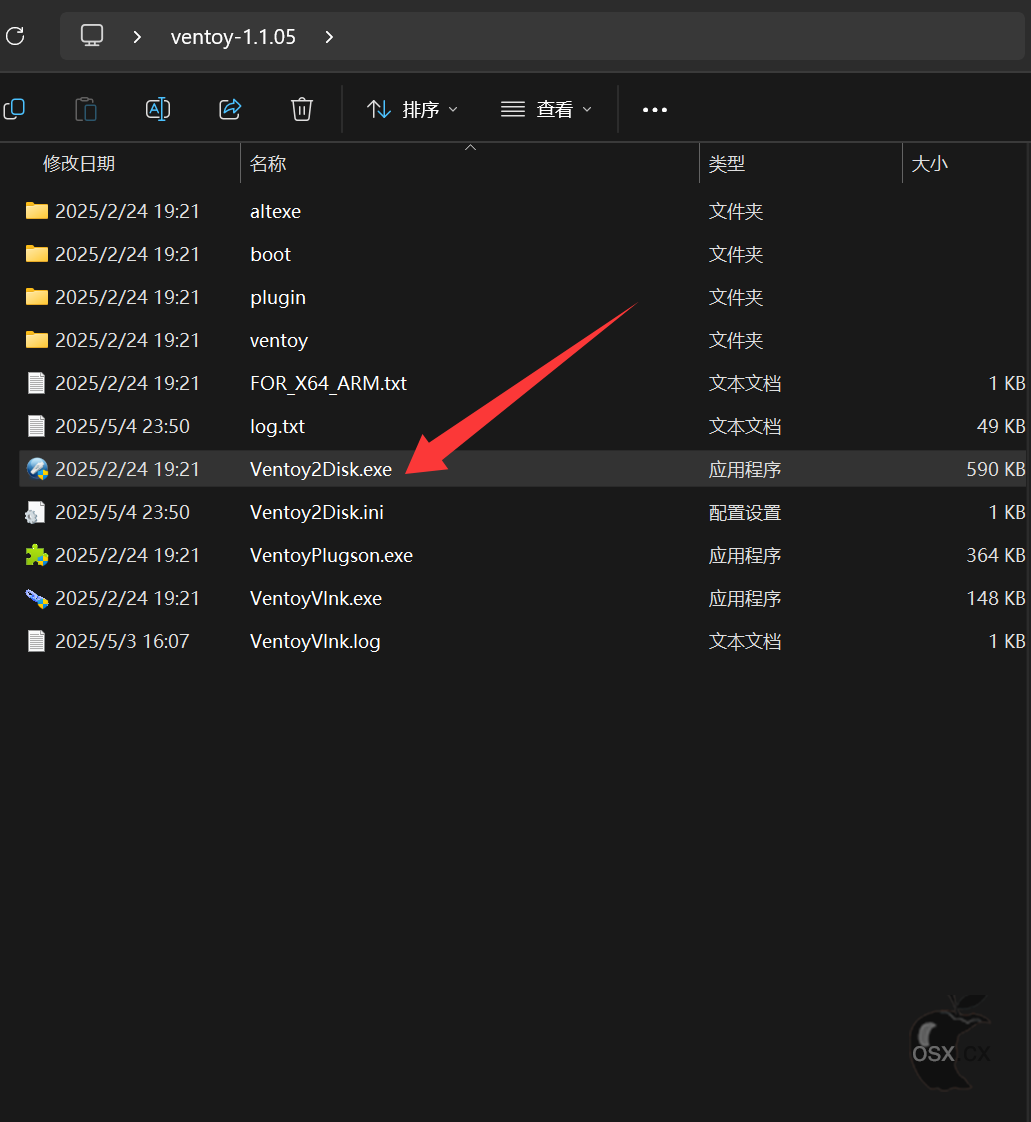Image resolution: width=1031 pixels, height=1122 pixels.
Task: Select the file name VentoyVlnk.log
Action: coord(316,641)
